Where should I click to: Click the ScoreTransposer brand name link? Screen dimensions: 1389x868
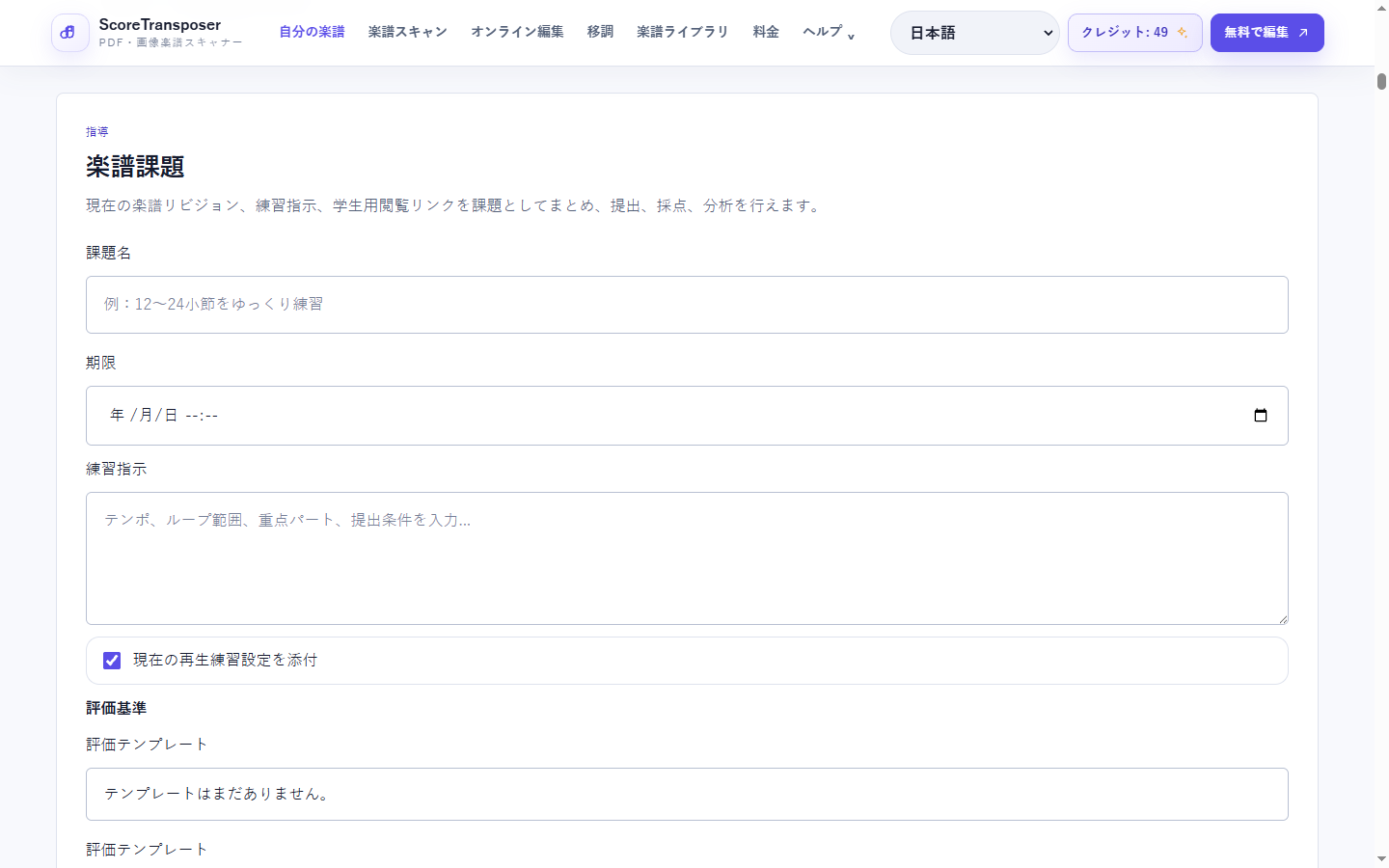tap(160, 25)
